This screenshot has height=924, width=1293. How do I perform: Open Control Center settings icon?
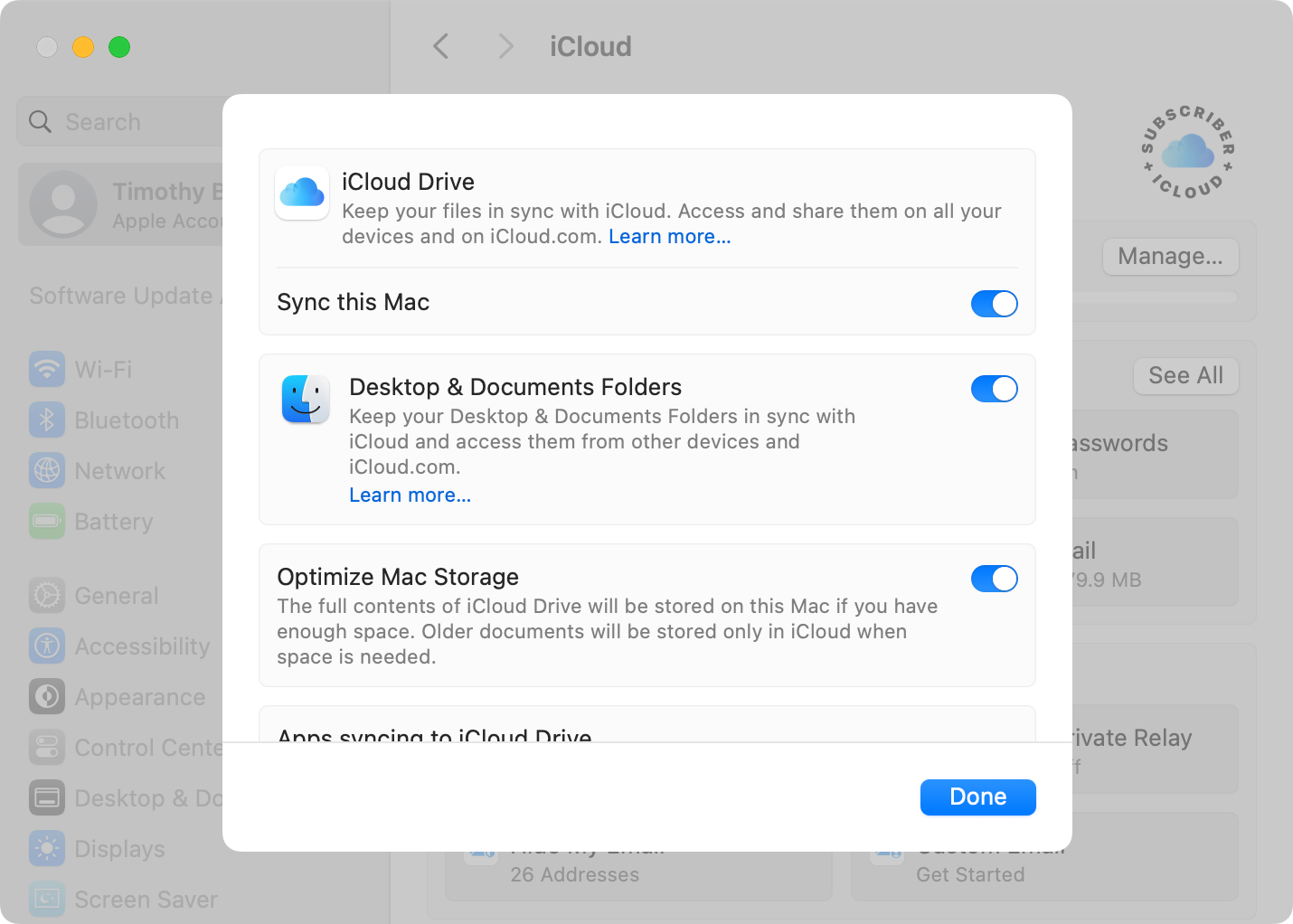click(47, 747)
